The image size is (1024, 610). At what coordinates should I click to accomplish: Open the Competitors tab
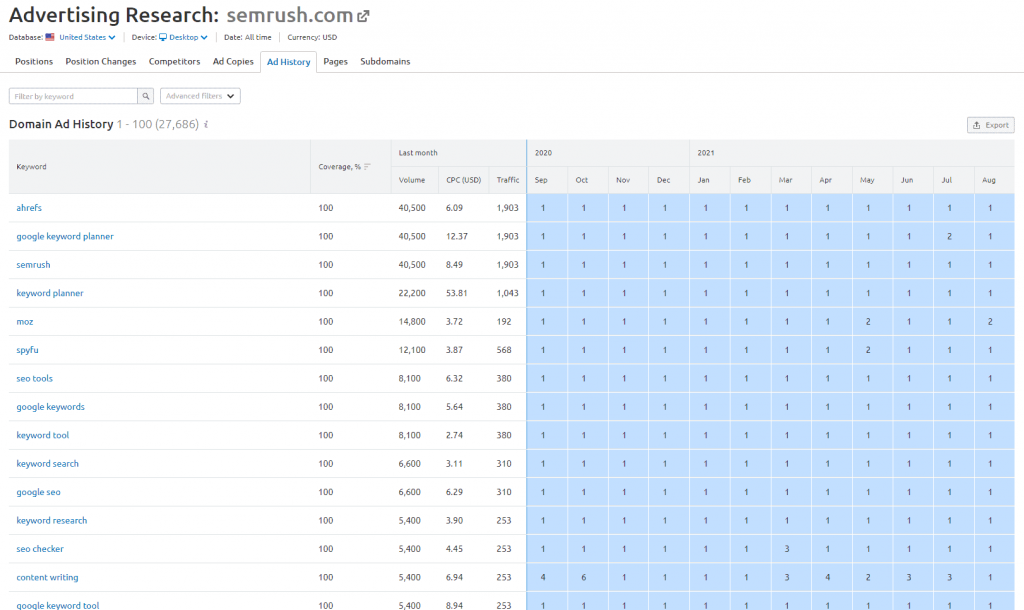(174, 61)
